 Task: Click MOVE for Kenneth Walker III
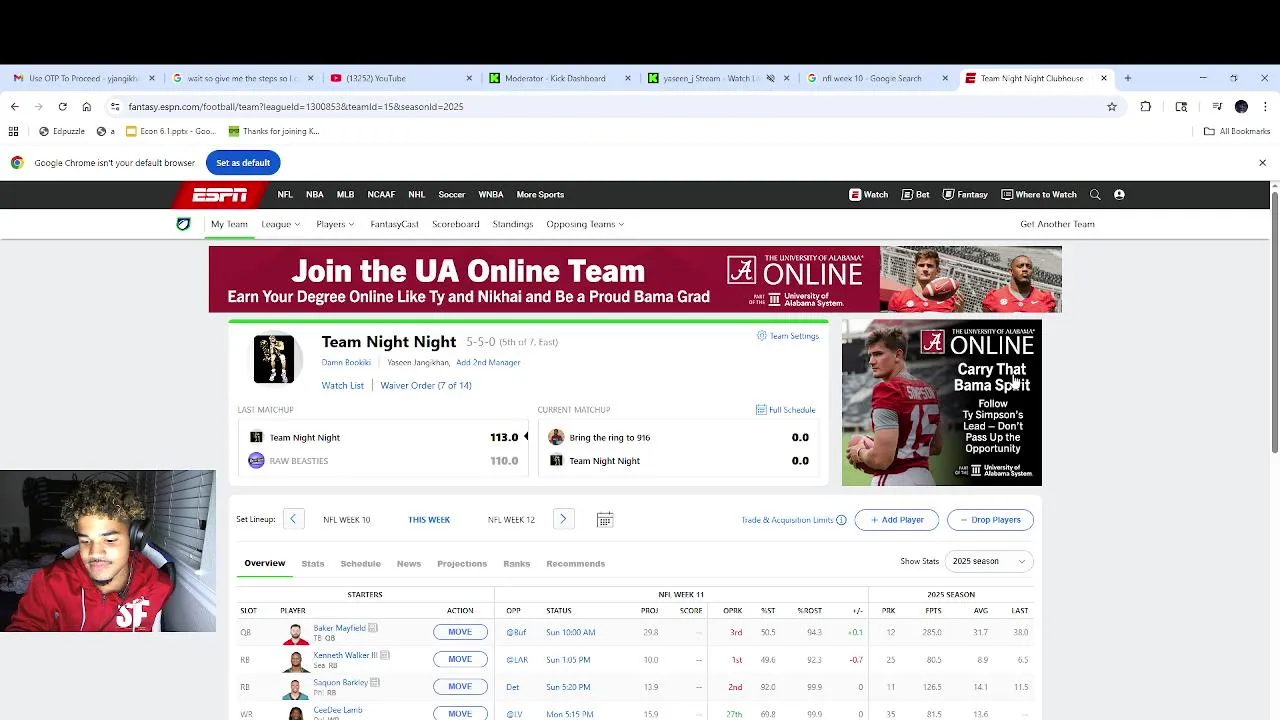(460, 659)
